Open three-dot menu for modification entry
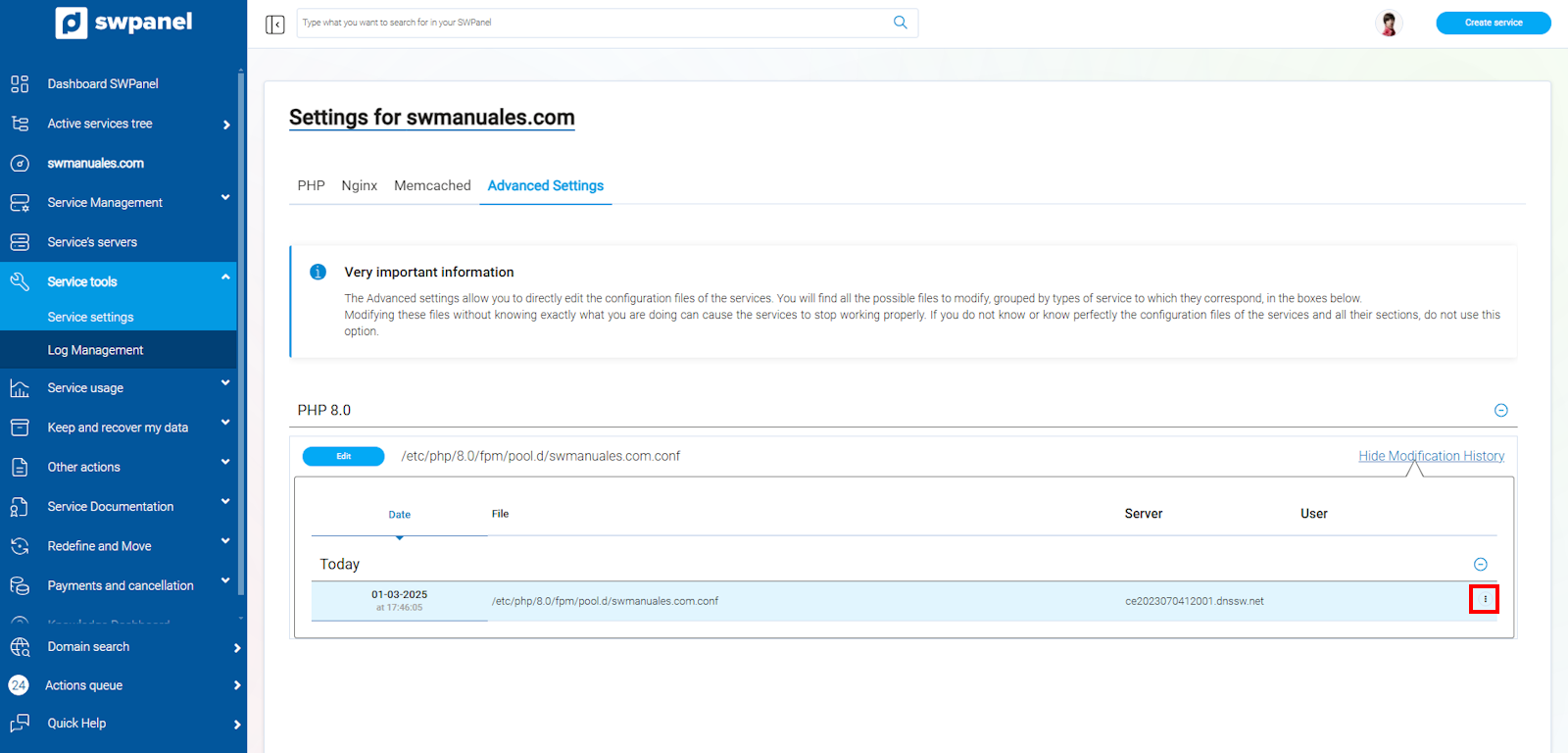 (x=1484, y=599)
